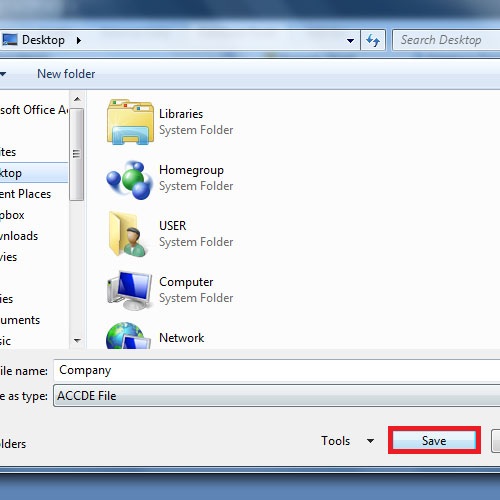Select Downloads in the navigation pane
This screenshot has height=500, width=500.
click(19, 236)
